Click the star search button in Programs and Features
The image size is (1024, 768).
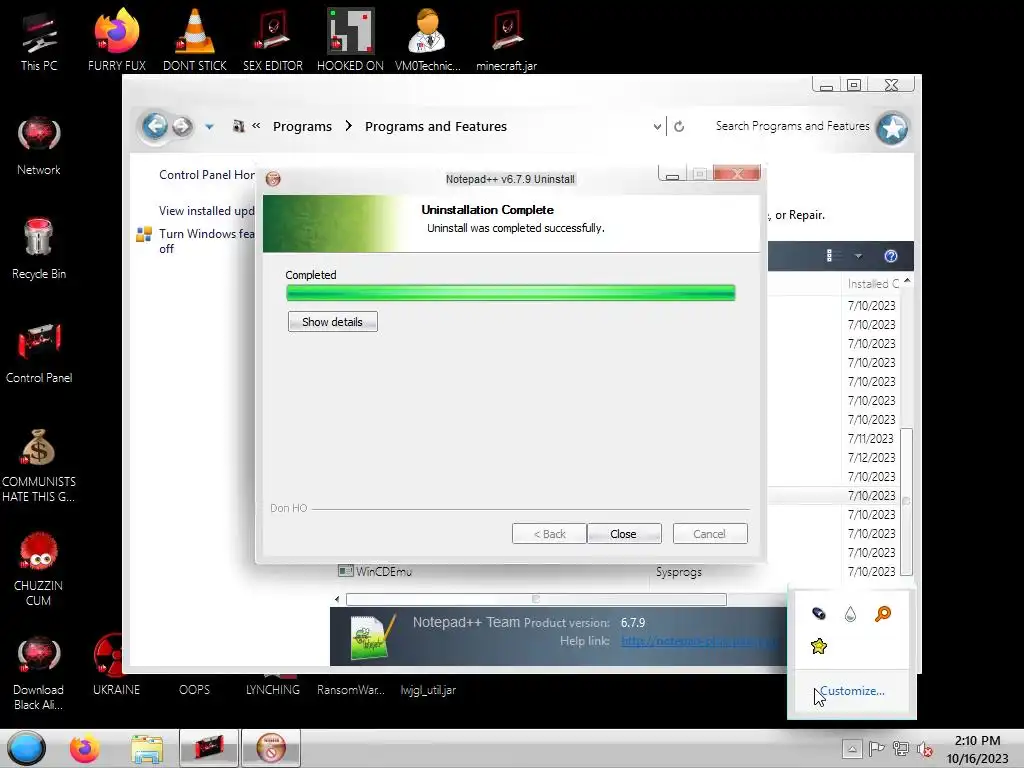(893, 127)
